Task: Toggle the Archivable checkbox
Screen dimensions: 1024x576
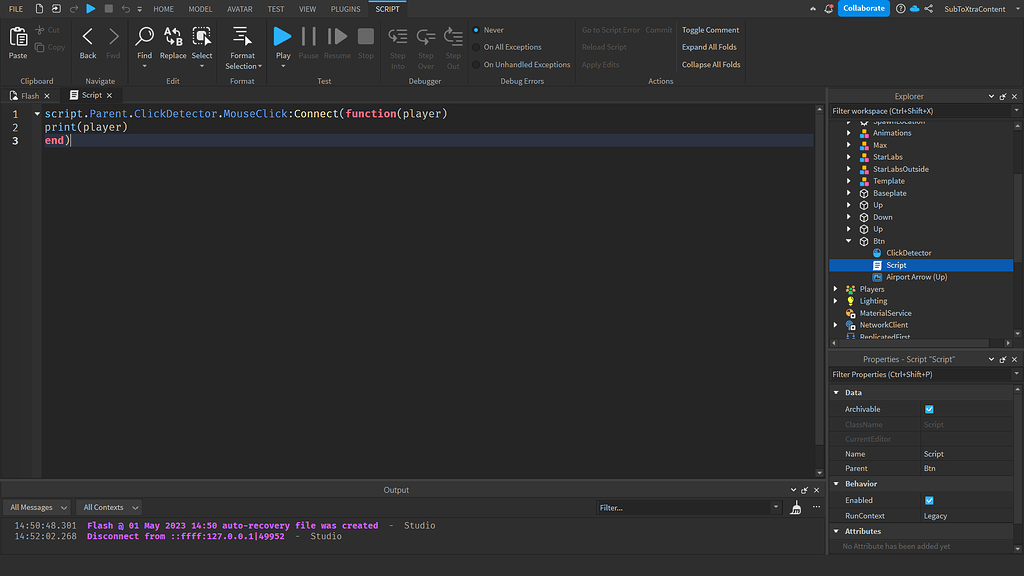Action: coord(929,409)
